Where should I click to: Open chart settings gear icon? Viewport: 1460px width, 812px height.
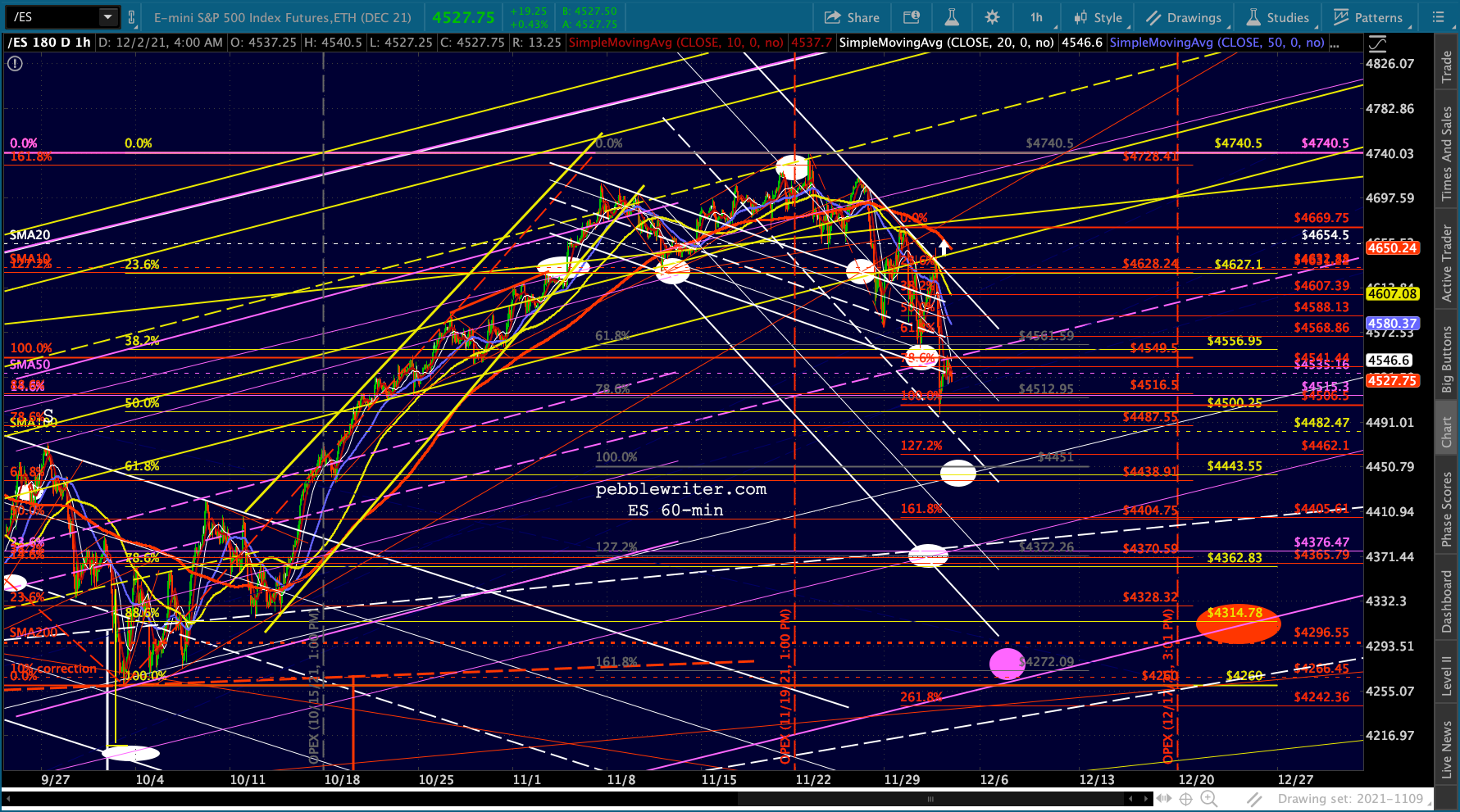pos(992,17)
